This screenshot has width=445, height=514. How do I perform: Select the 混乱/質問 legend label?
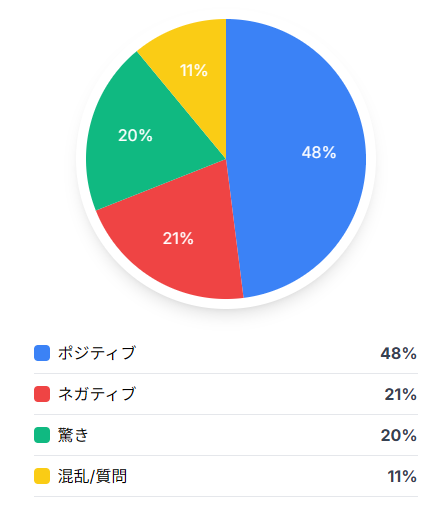pyautogui.click(x=92, y=476)
